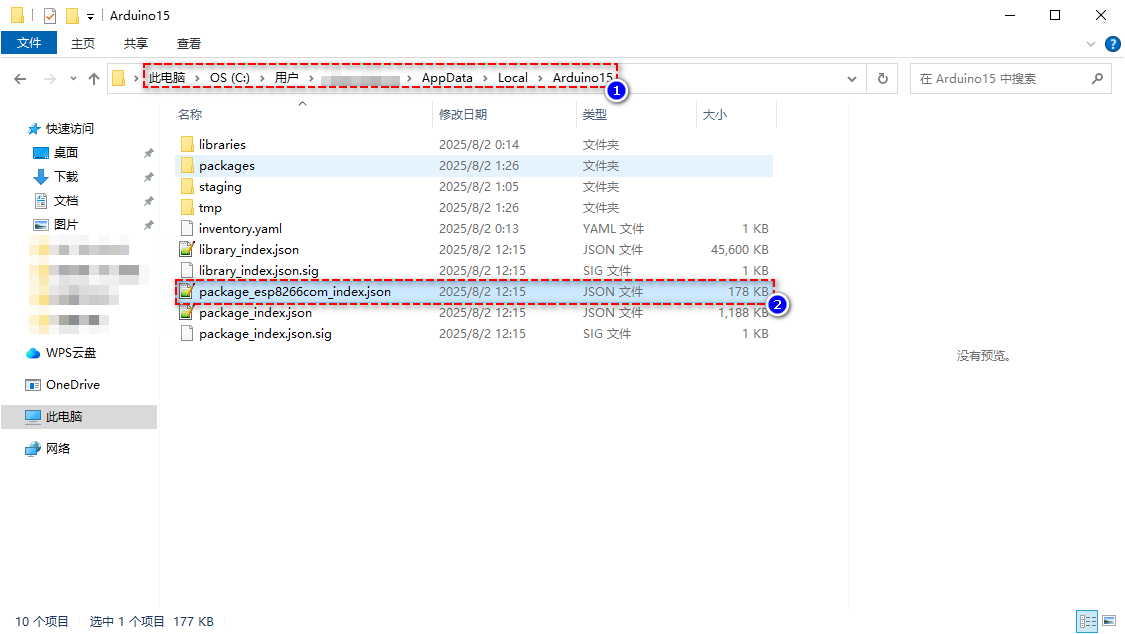1125x634 pixels.
Task: Open 下载 in the navigation pane
Action: point(66,176)
